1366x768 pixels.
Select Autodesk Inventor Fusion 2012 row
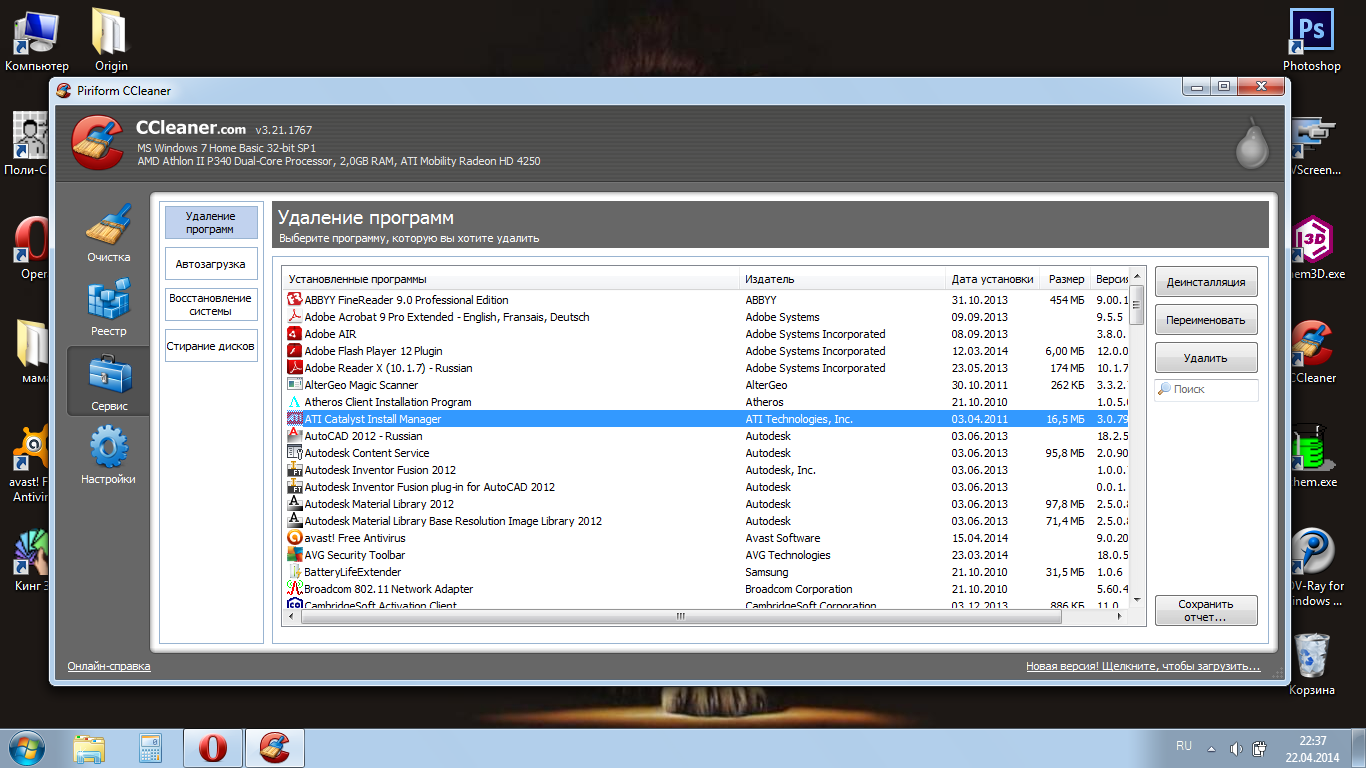click(x=706, y=470)
